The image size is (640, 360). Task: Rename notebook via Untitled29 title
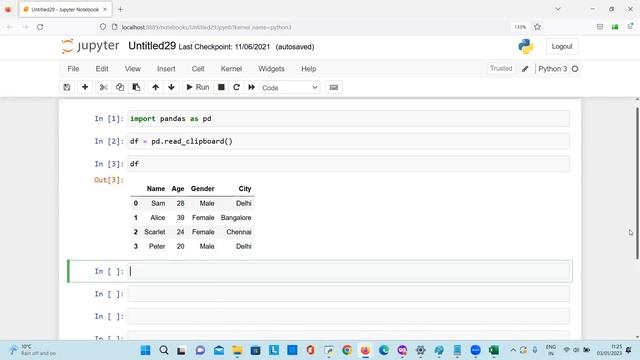pyautogui.click(x=152, y=46)
